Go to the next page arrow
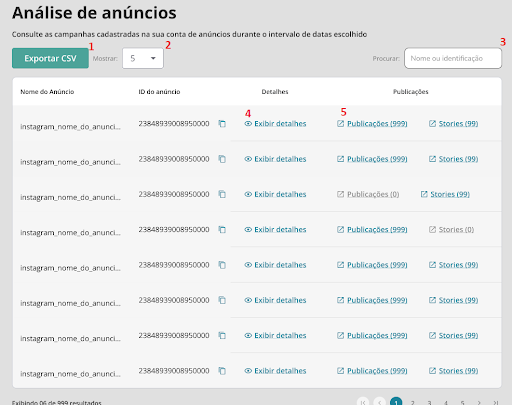The image size is (512, 405). click(479, 402)
